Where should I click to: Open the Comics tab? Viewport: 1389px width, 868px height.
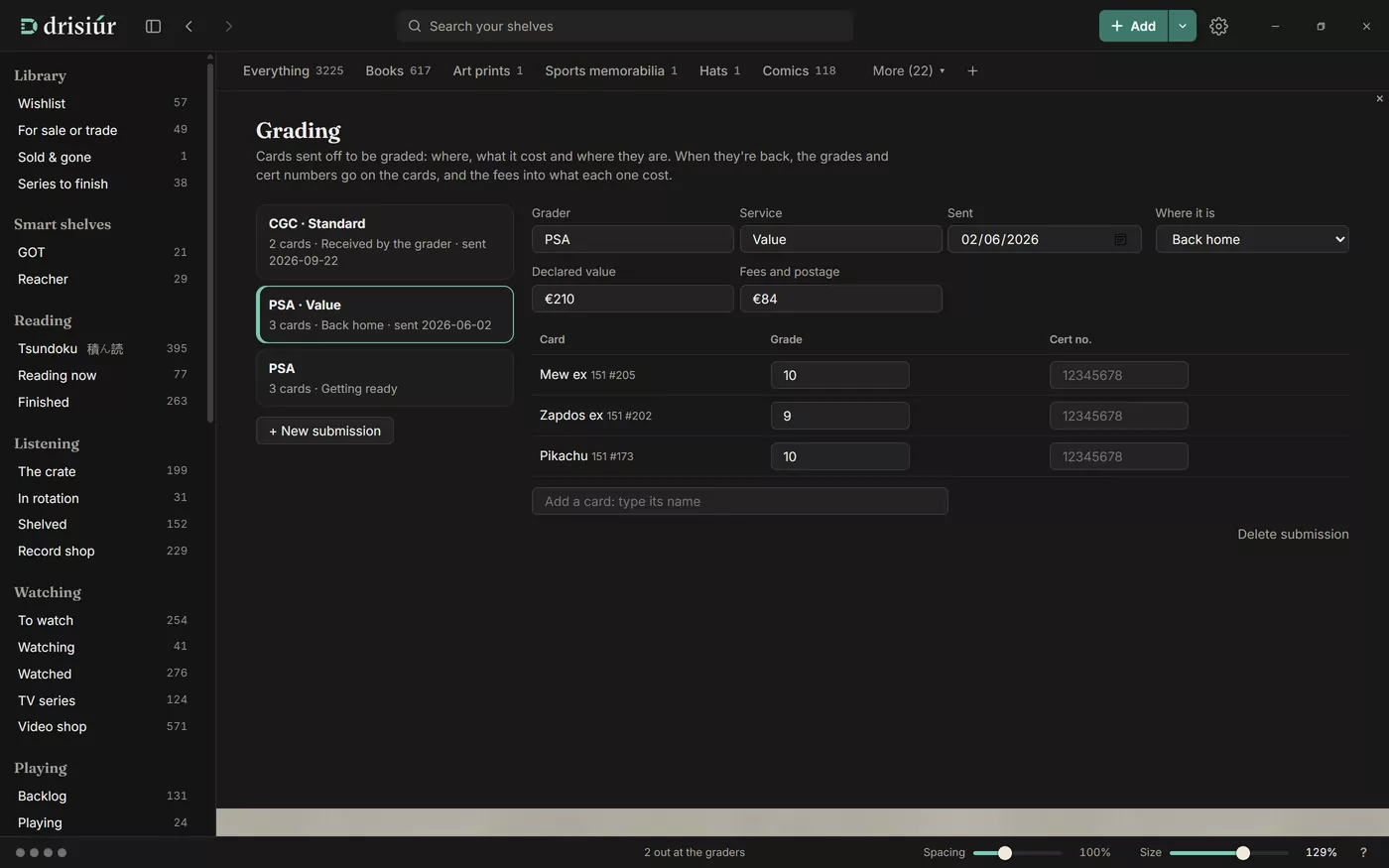pyautogui.click(x=799, y=70)
